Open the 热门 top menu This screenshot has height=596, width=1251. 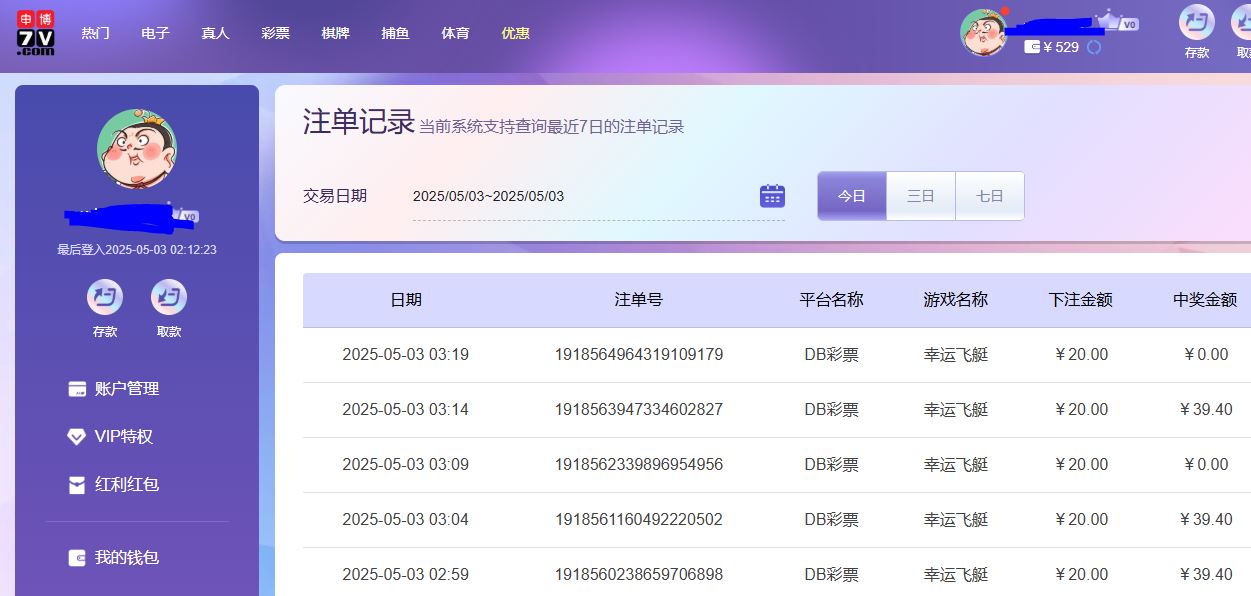[96, 33]
